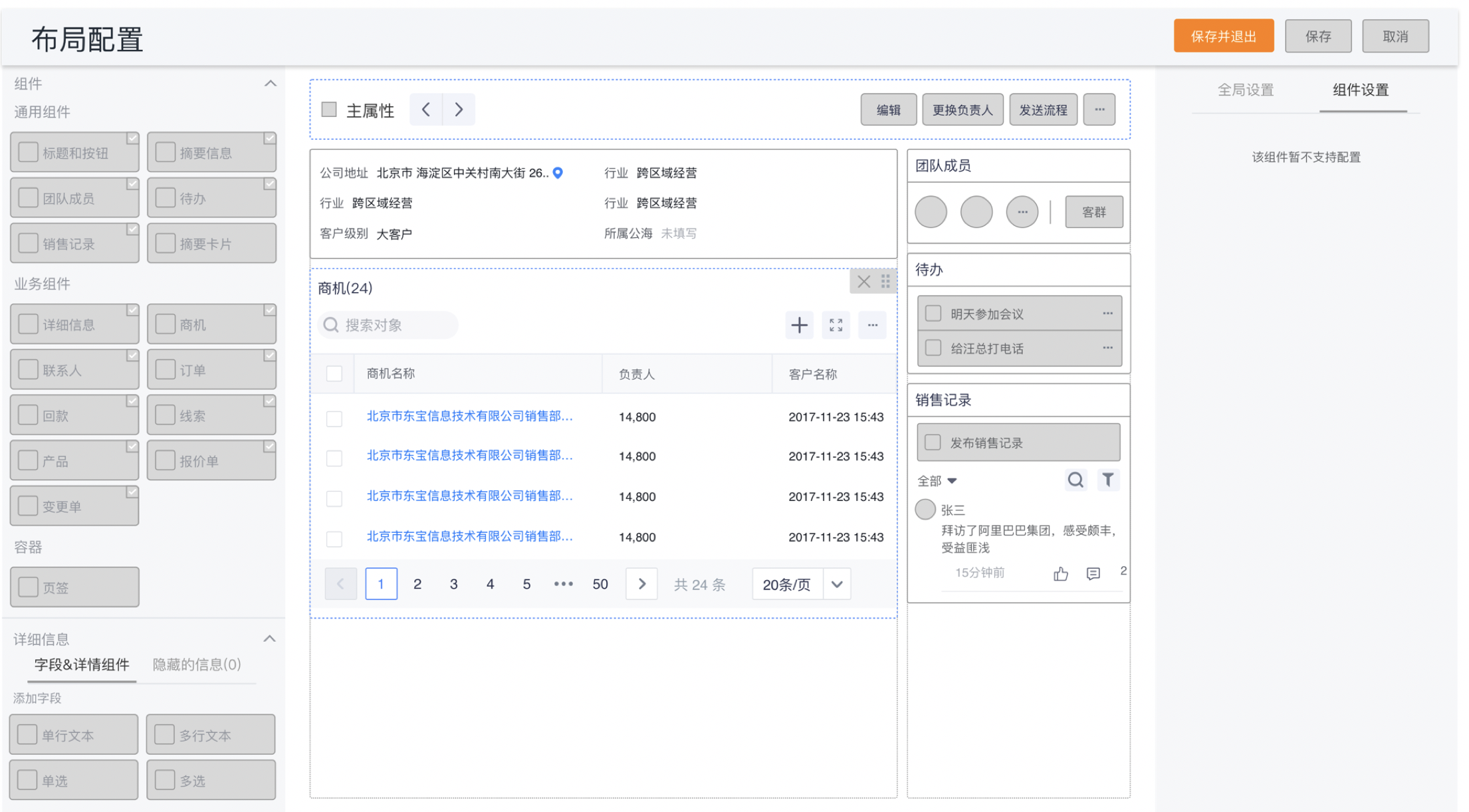1469x812 pixels.
Task: Select the 多选 field type
Action: [x=211, y=780]
